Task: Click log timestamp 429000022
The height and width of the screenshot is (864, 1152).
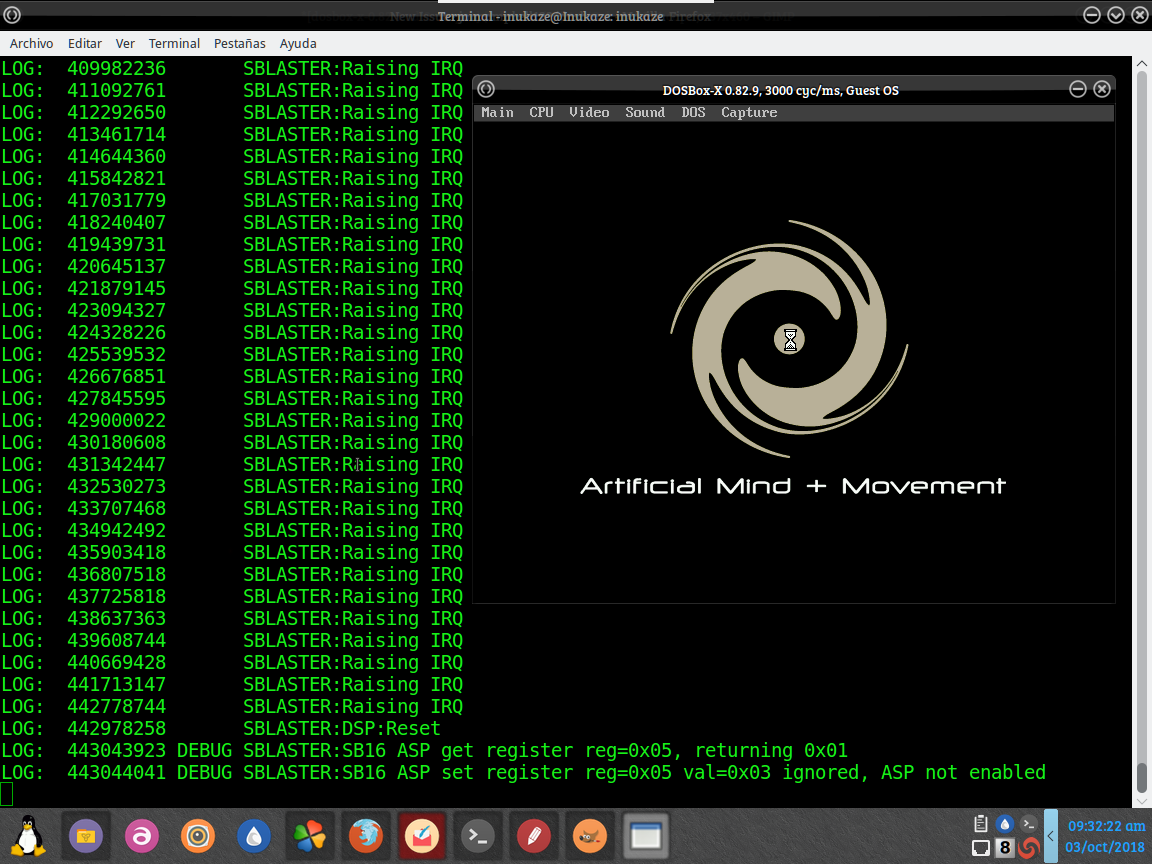Action: click(x=117, y=420)
